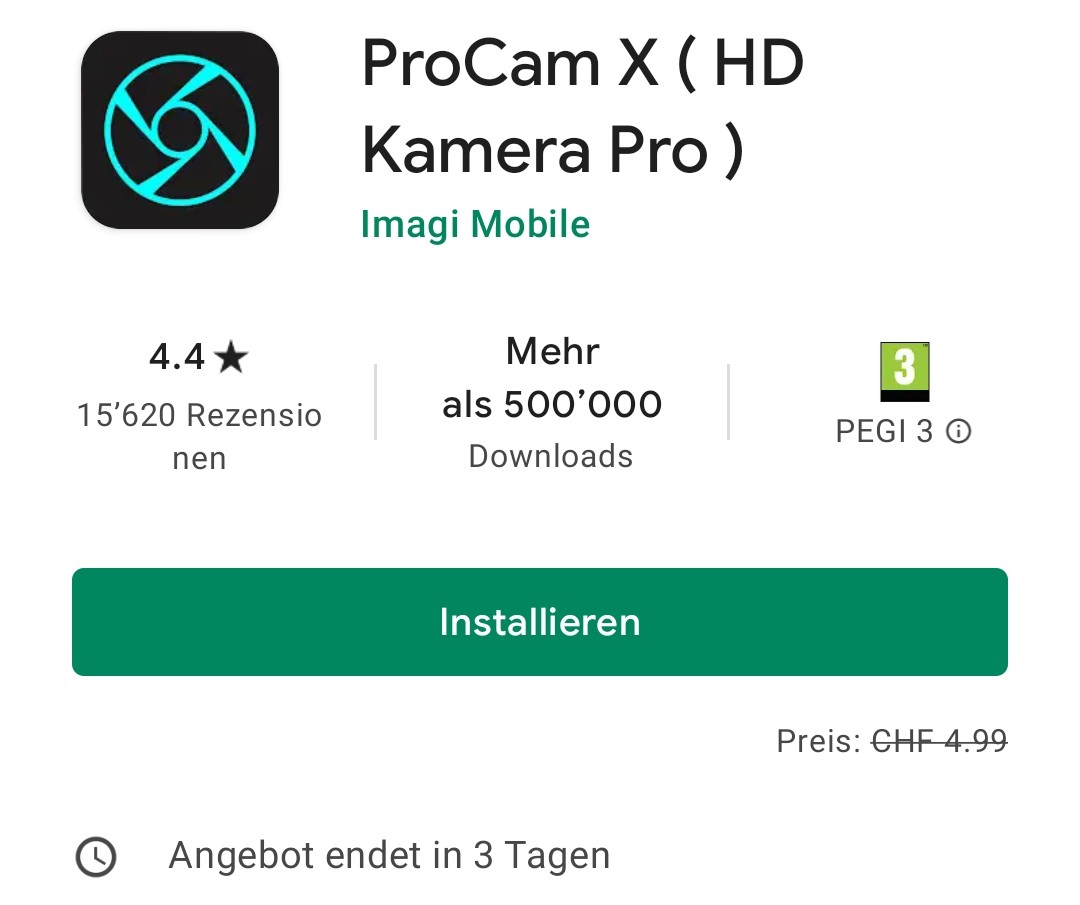Click the clock icon by the offer notice

pyautogui.click(x=96, y=857)
